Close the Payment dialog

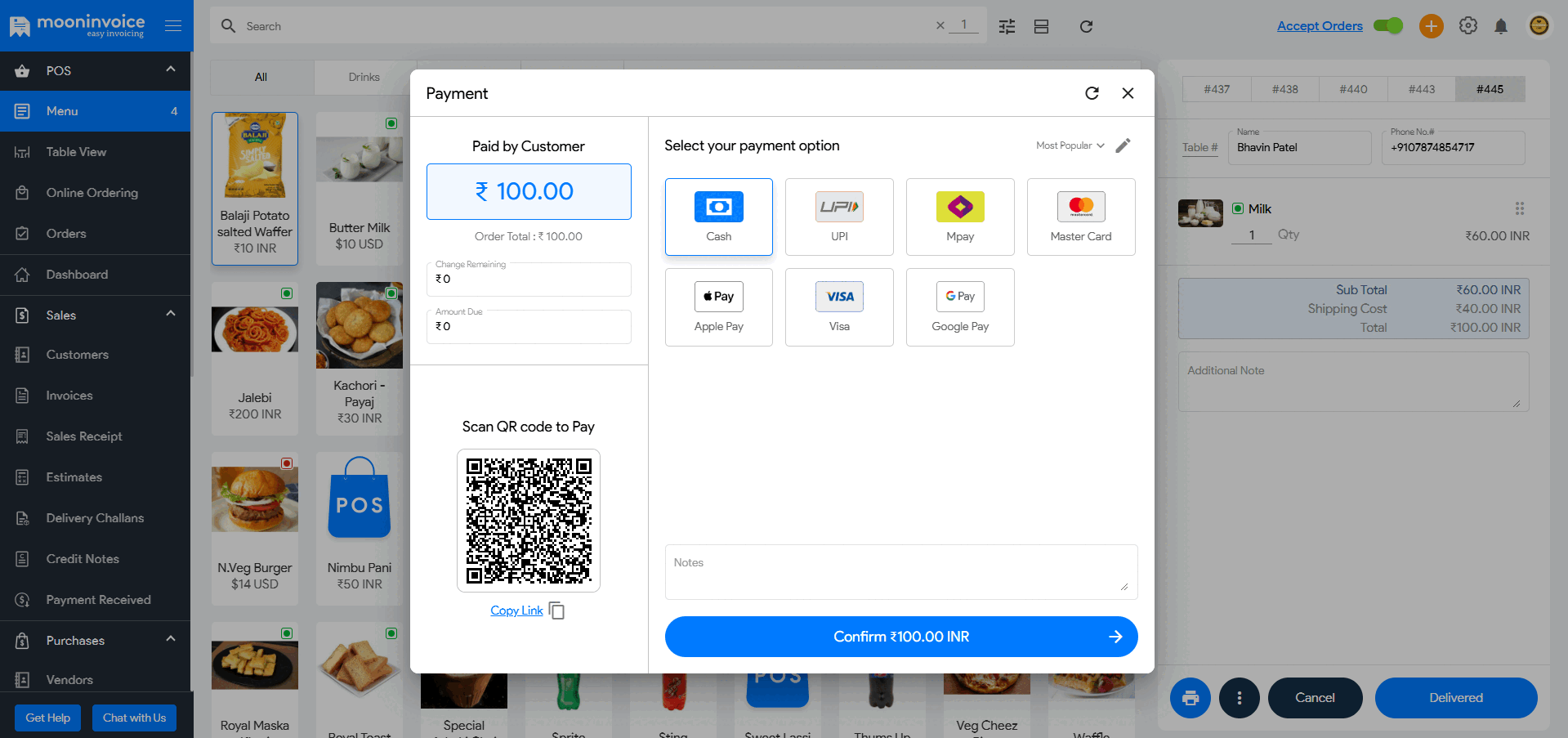coord(1128,93)
